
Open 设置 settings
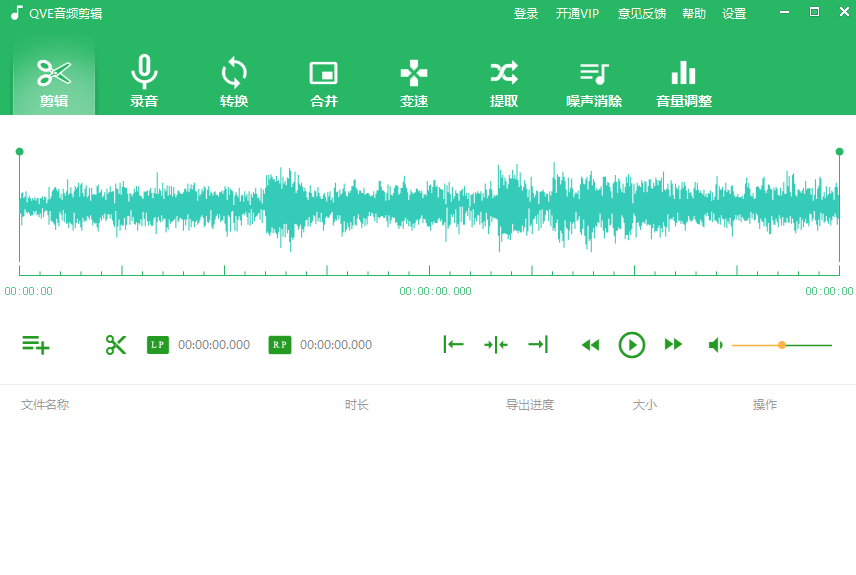click(x=734, y=14)
